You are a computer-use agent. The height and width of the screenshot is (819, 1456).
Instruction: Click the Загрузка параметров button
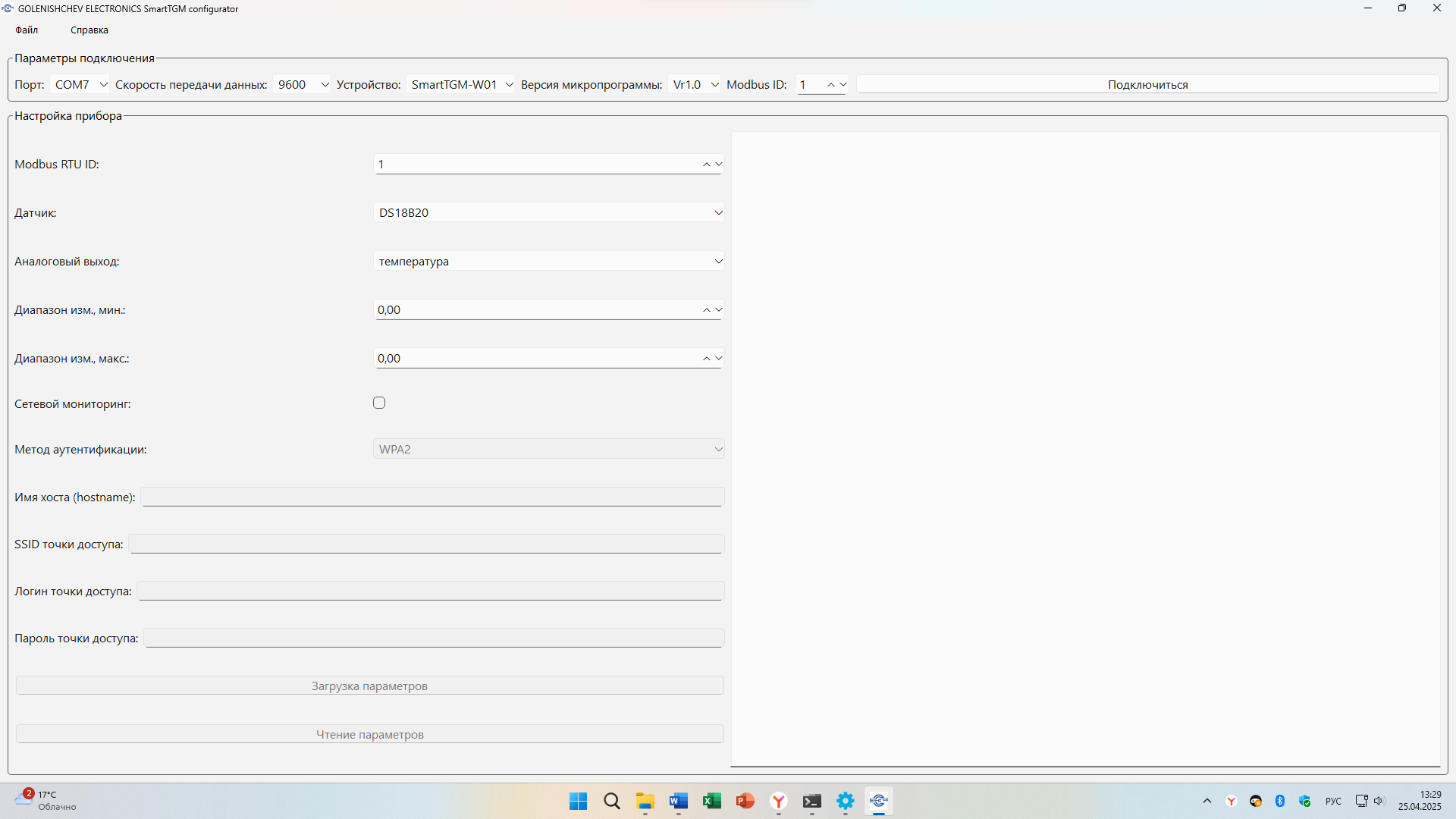370,686
